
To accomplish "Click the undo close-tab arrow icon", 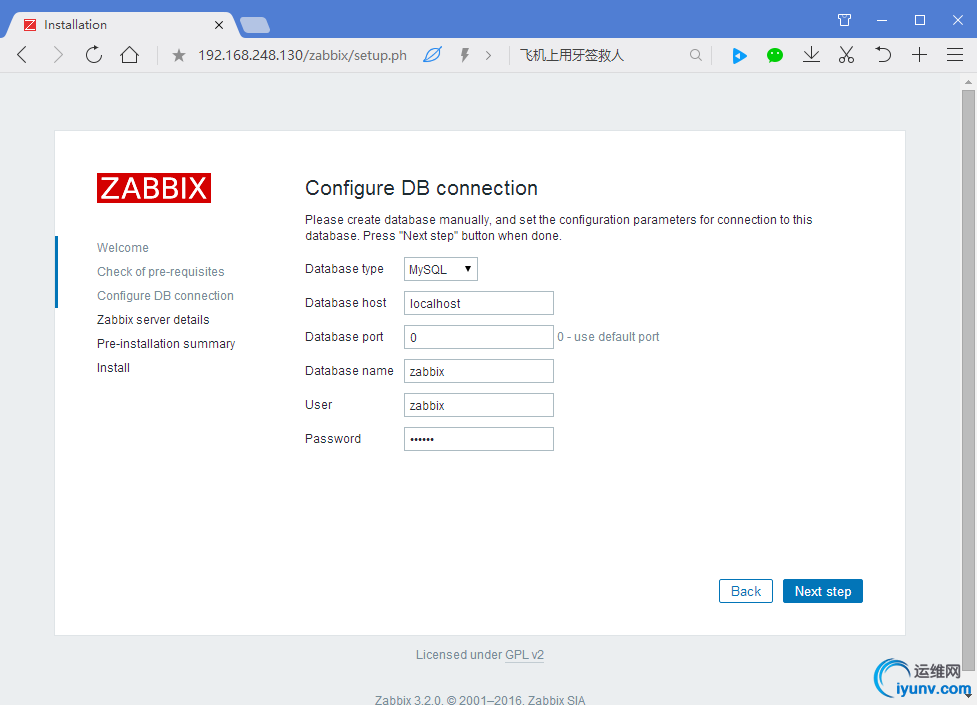I will click(882, 55).
